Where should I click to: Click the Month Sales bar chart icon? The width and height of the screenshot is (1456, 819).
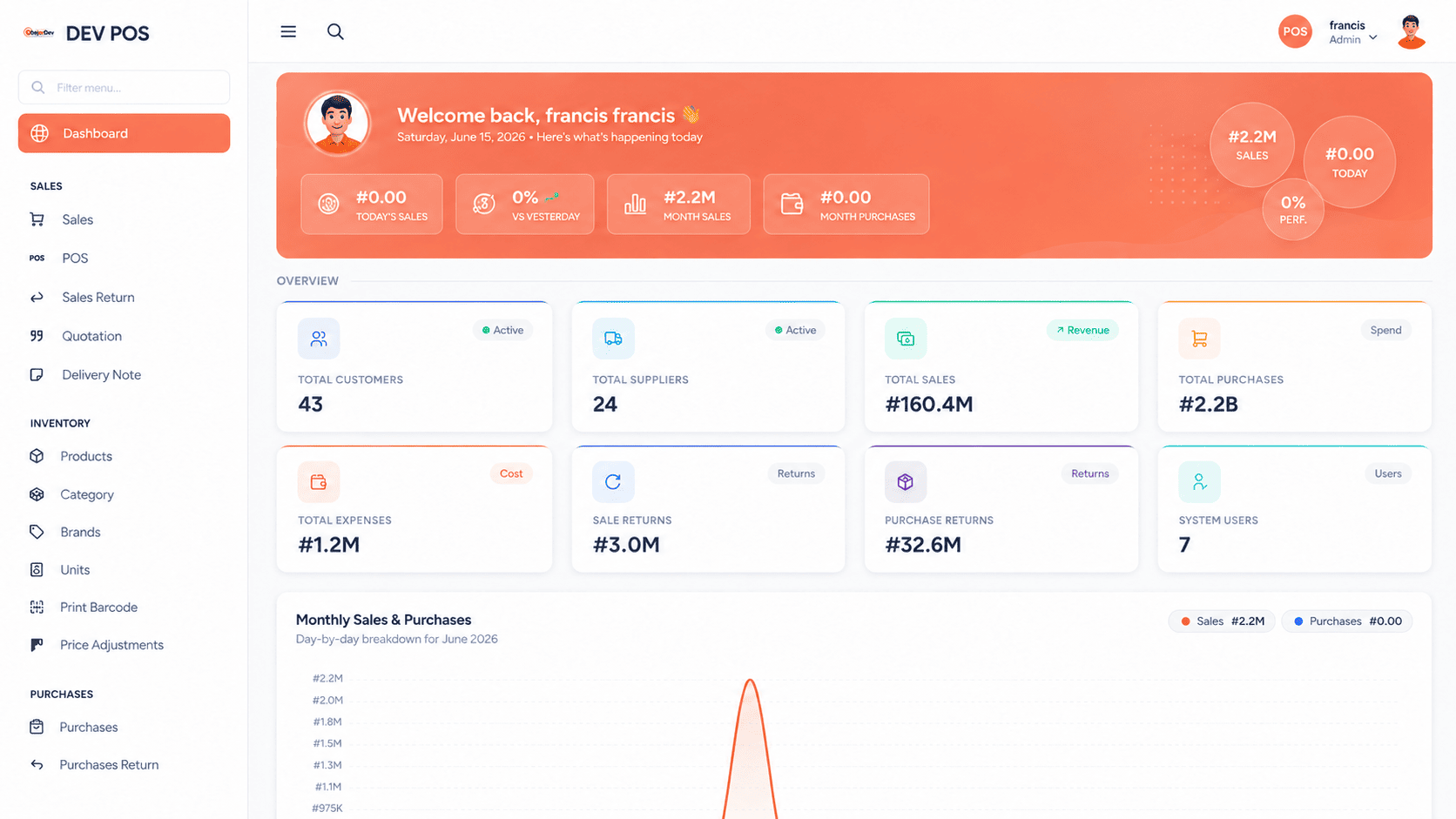636,205
